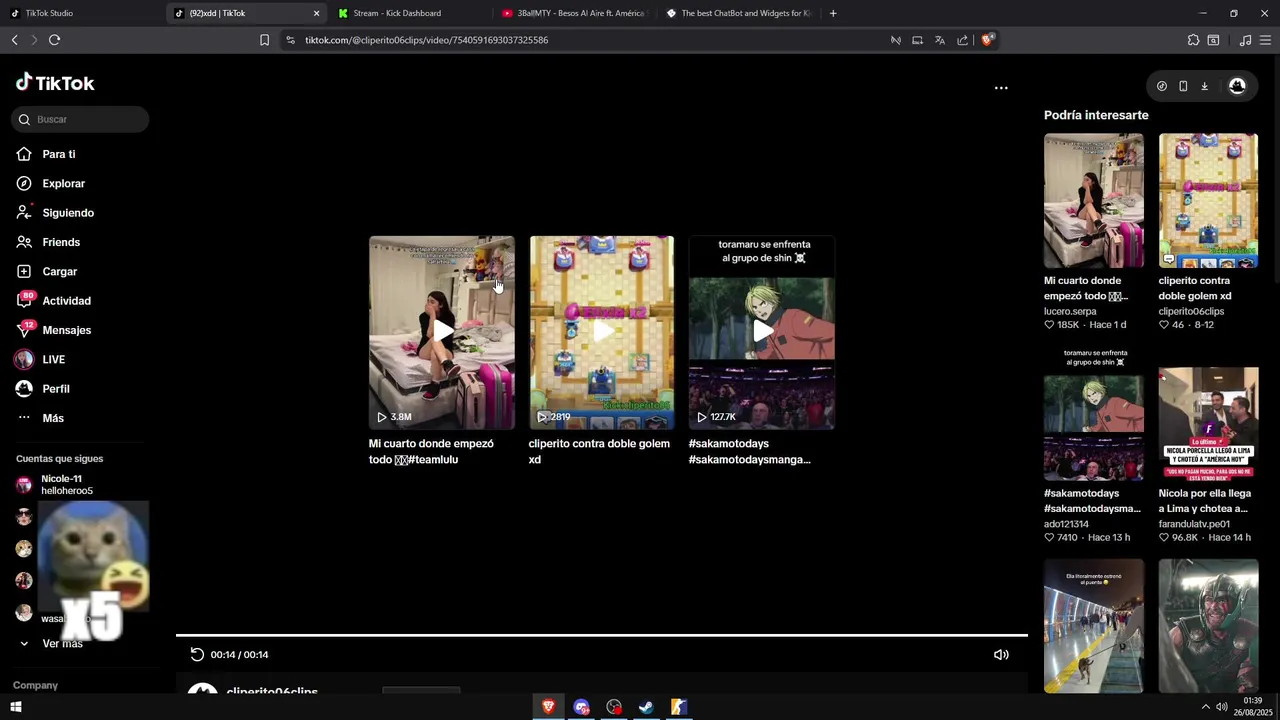Open TikTok coins icon in top pill
Viewport: 1280px width, 720px height.
click(1161, 86)
